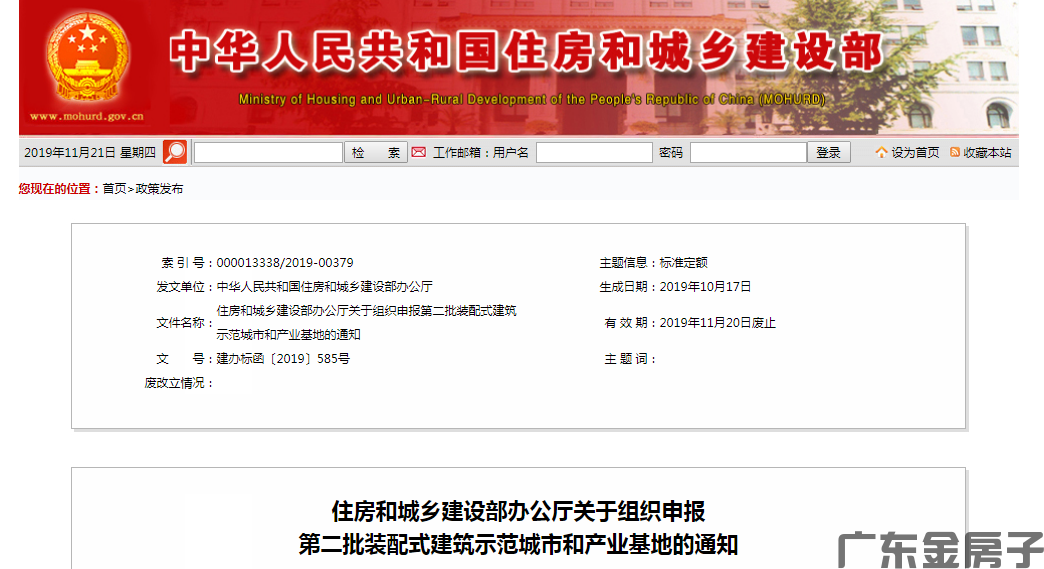Click the 收藏本站 bookmark link
The width and height of the screenshot is (1044, 569).
pyautogui.click(x=987, y=153)
